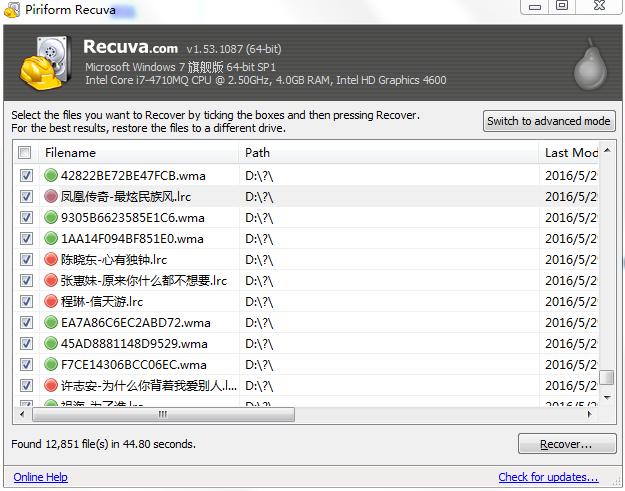Maximize the Piriform Recuva window
This screenshot has height=491, width=625.
(562, 6)
